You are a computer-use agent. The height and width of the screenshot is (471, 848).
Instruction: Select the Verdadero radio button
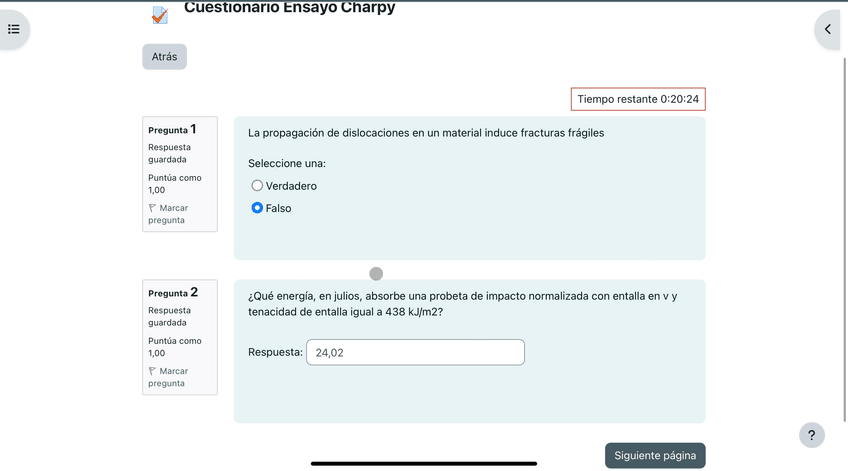[x=257, y=185]
